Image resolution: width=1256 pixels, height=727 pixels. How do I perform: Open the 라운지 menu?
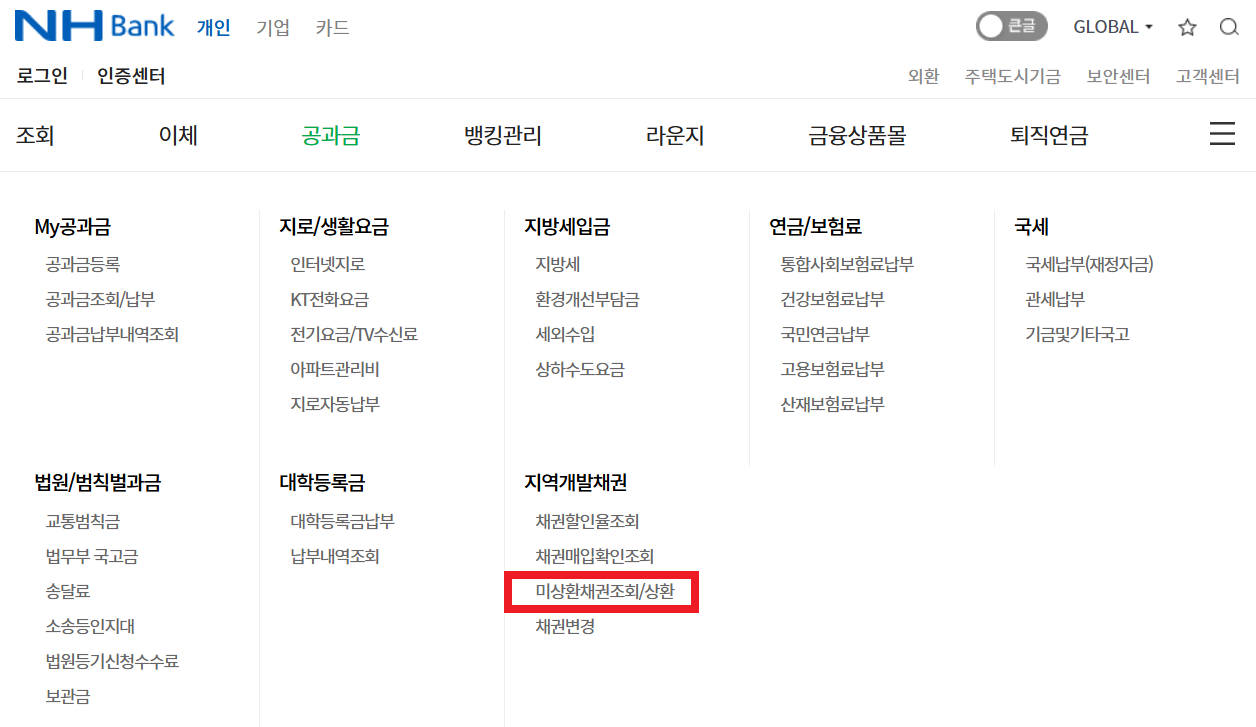click(x=675, y=135)
